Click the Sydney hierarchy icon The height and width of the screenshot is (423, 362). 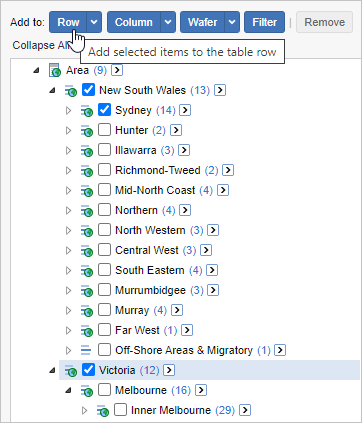point(87,110)
